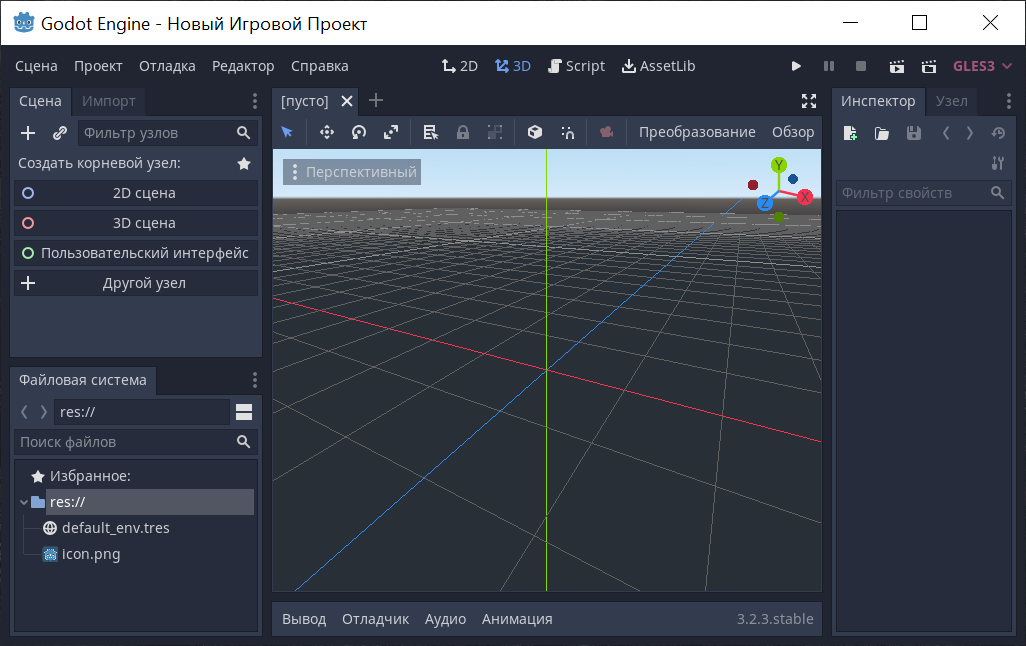This screenshot has height=646, width=1026.
Task: Choose Другой узел as root
Action: tap(136, 283)
